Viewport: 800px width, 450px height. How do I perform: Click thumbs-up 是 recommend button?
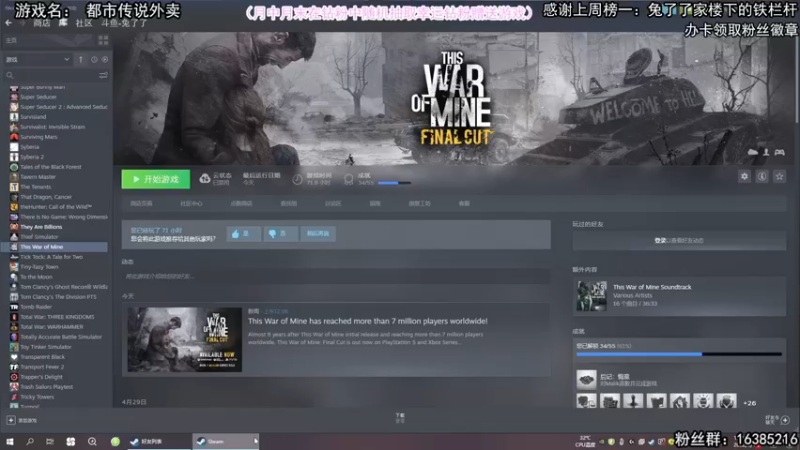pos(243,234)
